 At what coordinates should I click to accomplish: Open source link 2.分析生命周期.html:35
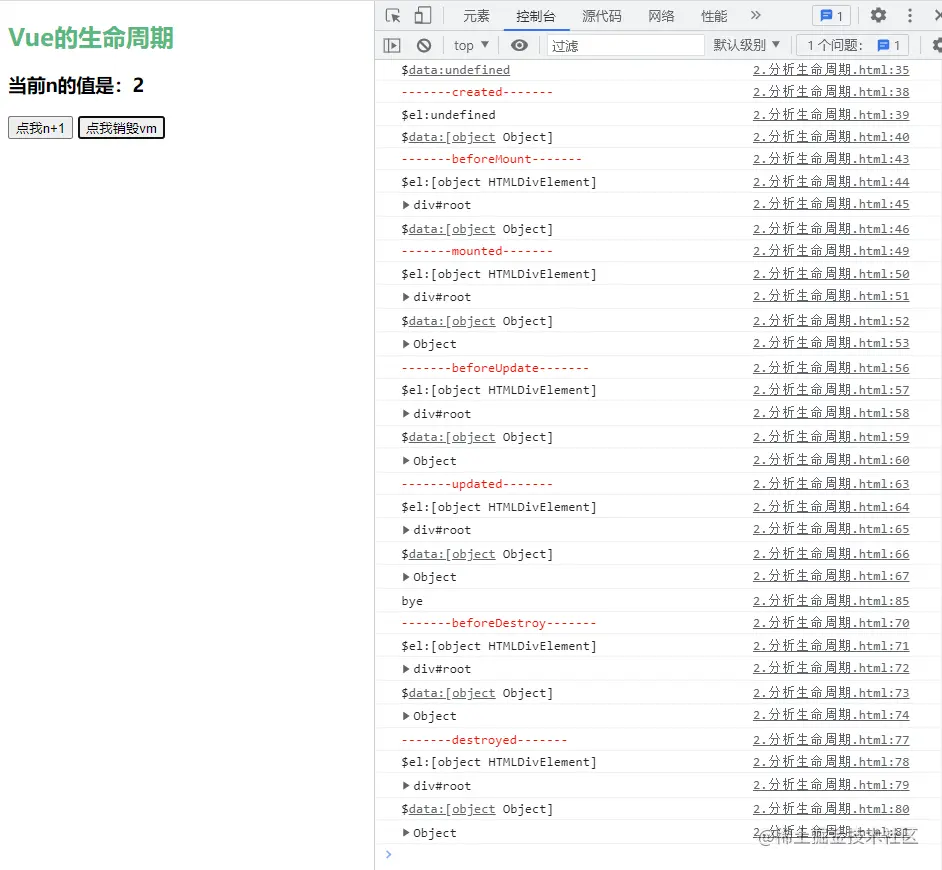(831, 70)
